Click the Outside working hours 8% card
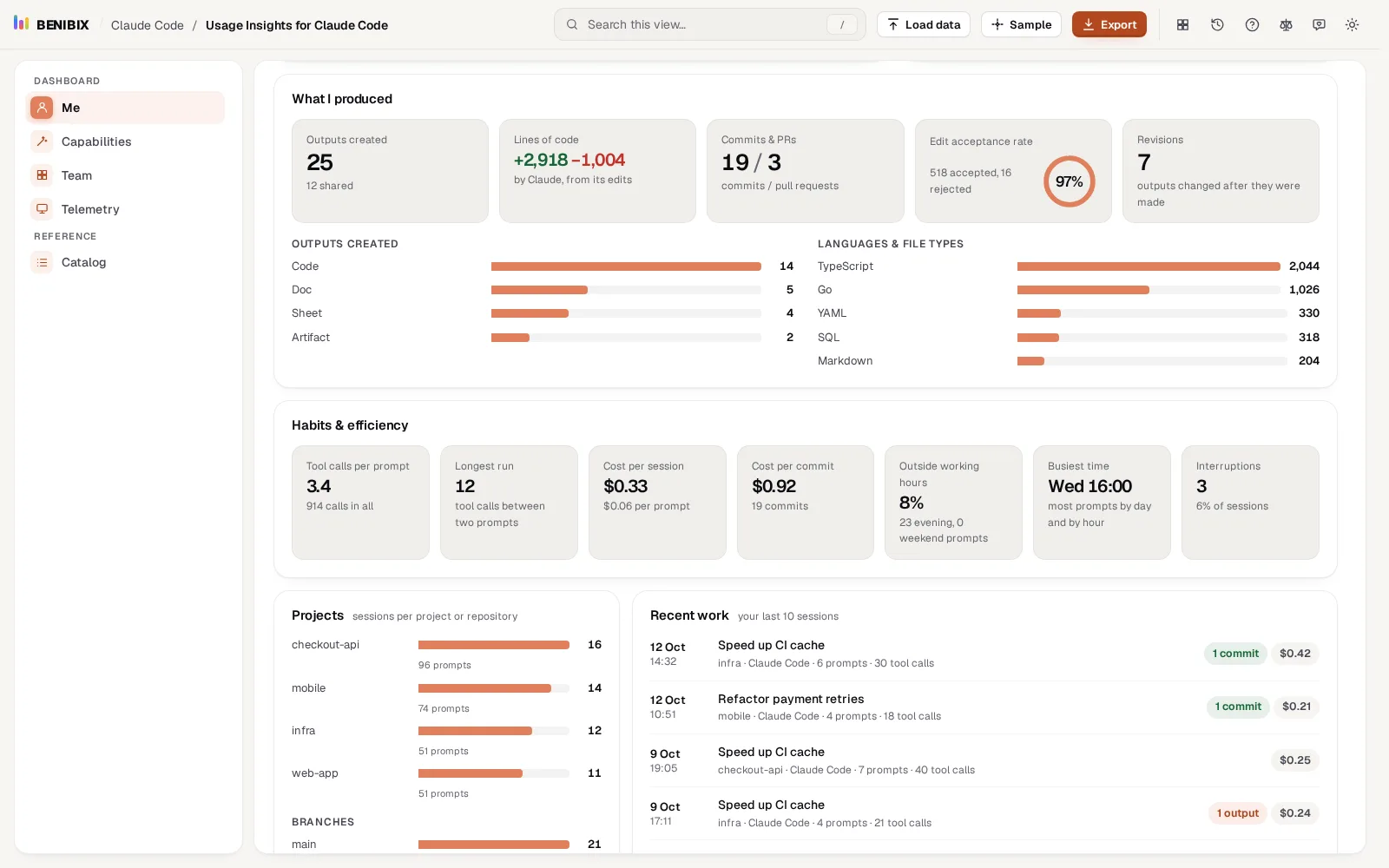Viewport: 1389px width, 868px height. (953, 503)
